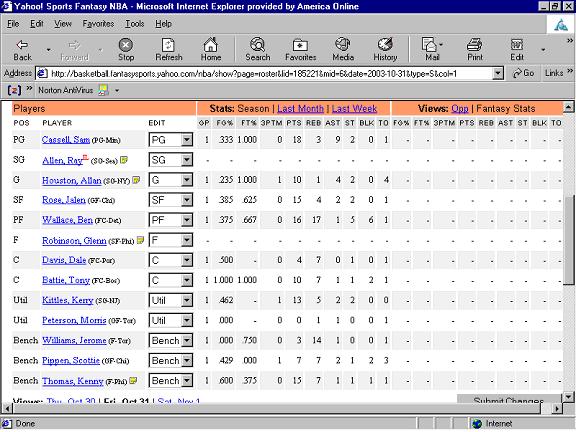Go to the Home page icon
This screenshot has height=432, width=576.
(211, 45)
